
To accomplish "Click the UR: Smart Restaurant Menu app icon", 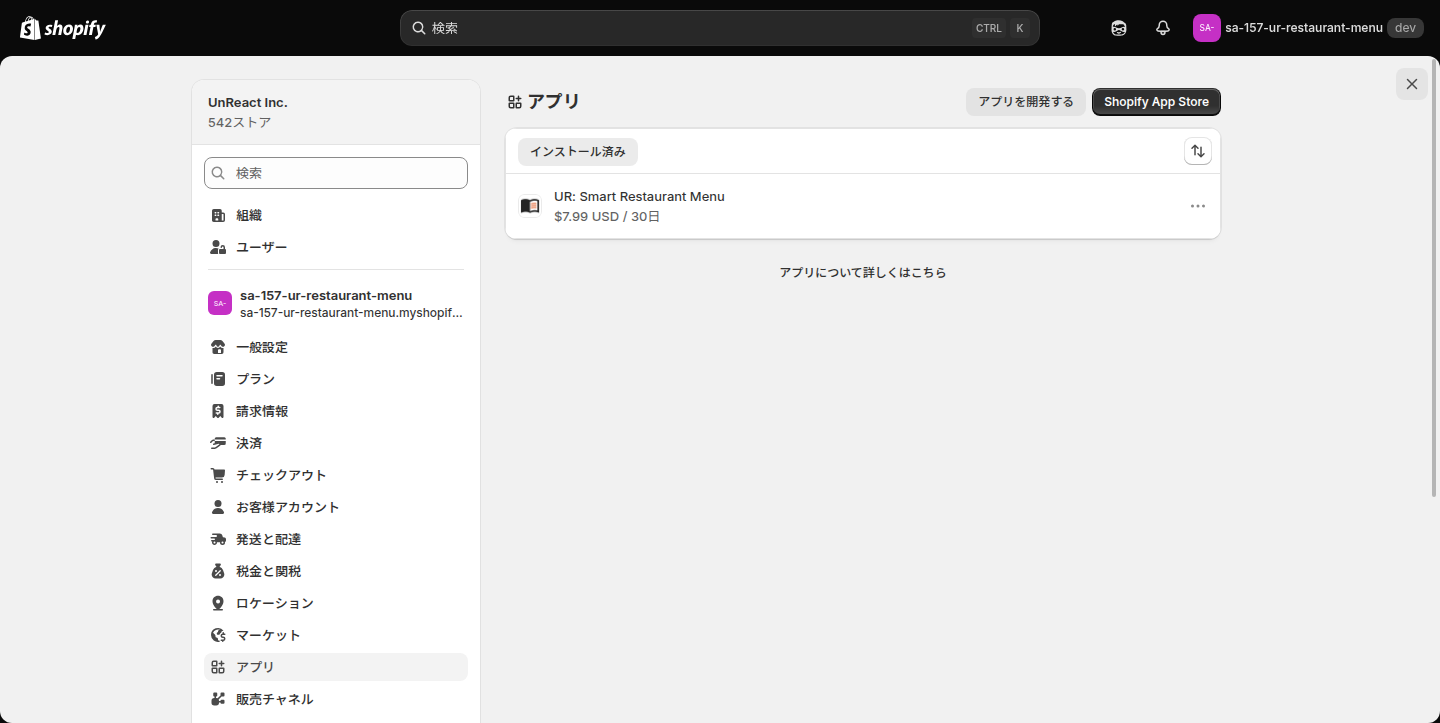I will point(530,206).
